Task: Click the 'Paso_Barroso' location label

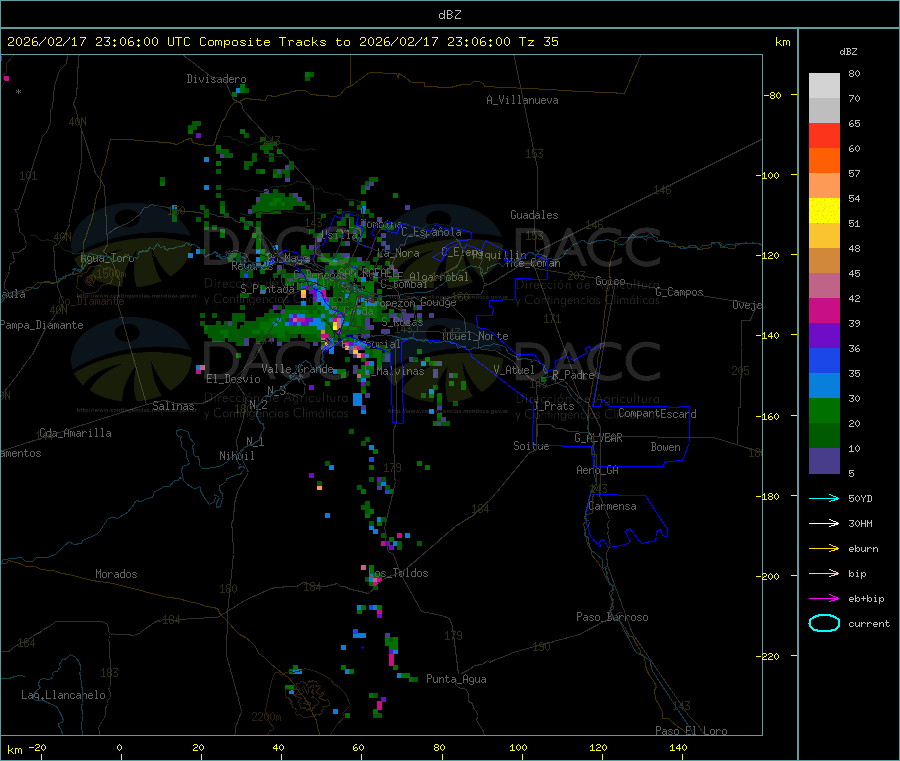Action: [x=612, y=617]
